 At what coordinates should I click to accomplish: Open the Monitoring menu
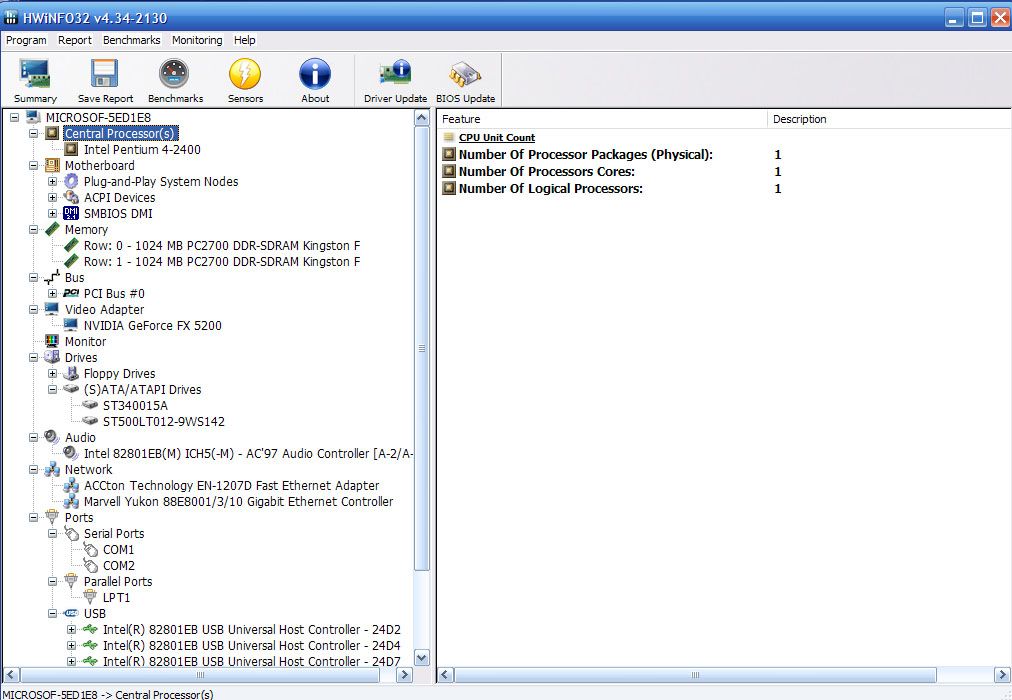[x=197, y=40]
